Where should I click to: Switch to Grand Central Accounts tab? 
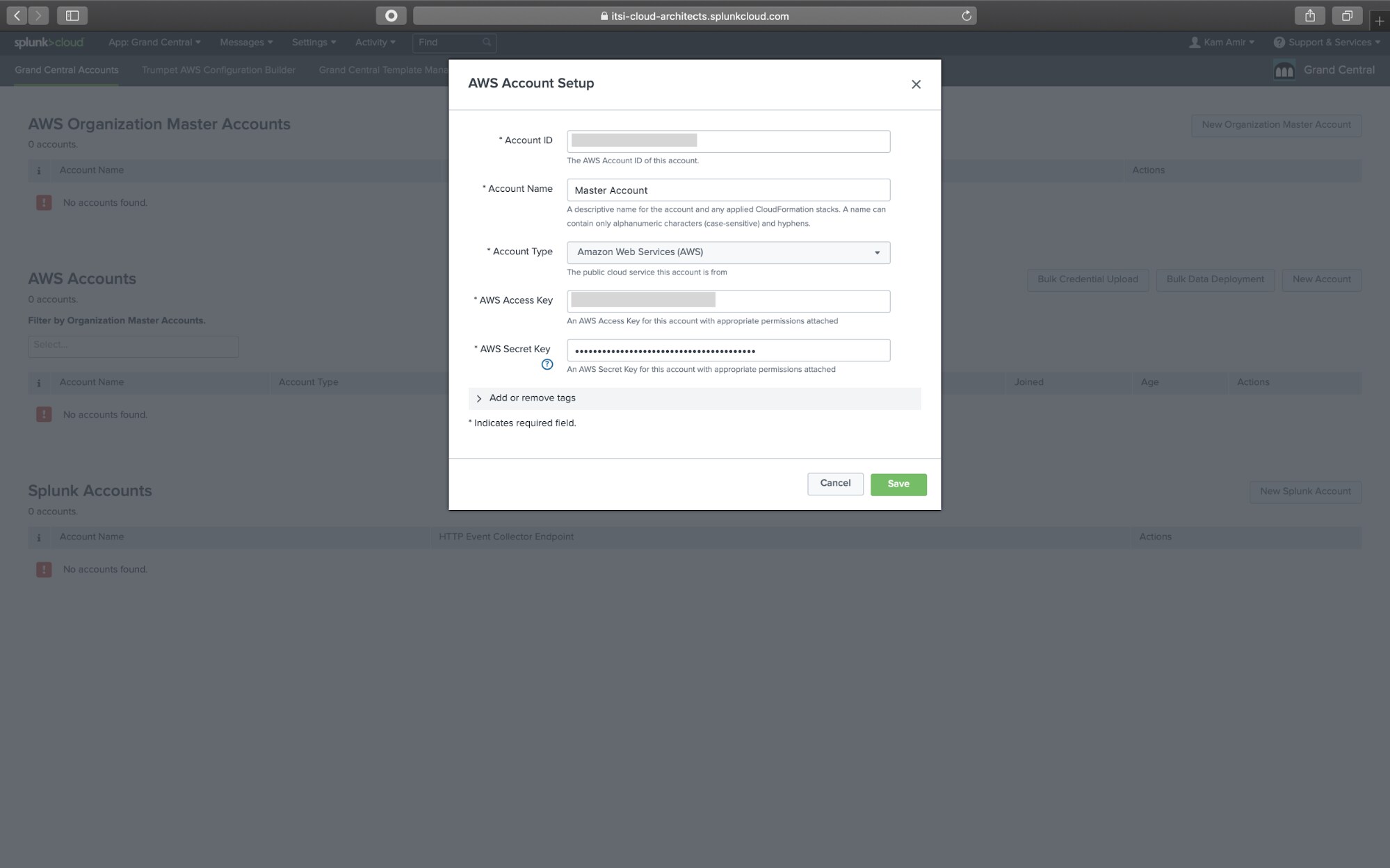(66, 70)
